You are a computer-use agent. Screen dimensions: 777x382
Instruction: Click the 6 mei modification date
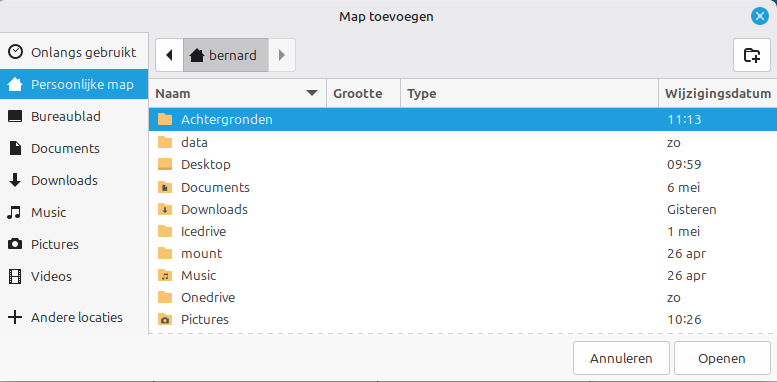point(683,188)
